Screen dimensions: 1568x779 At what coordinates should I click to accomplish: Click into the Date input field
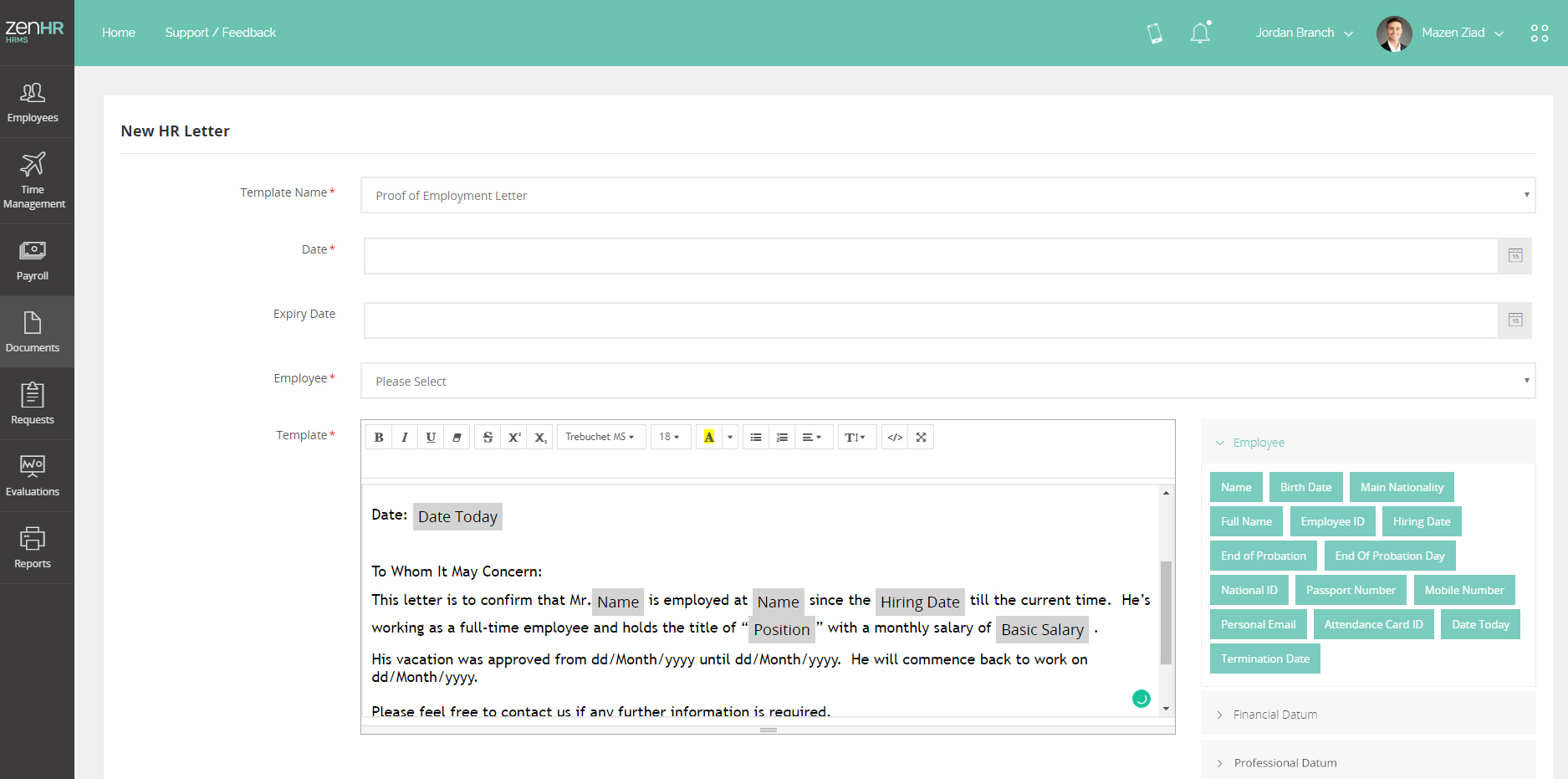931,256
